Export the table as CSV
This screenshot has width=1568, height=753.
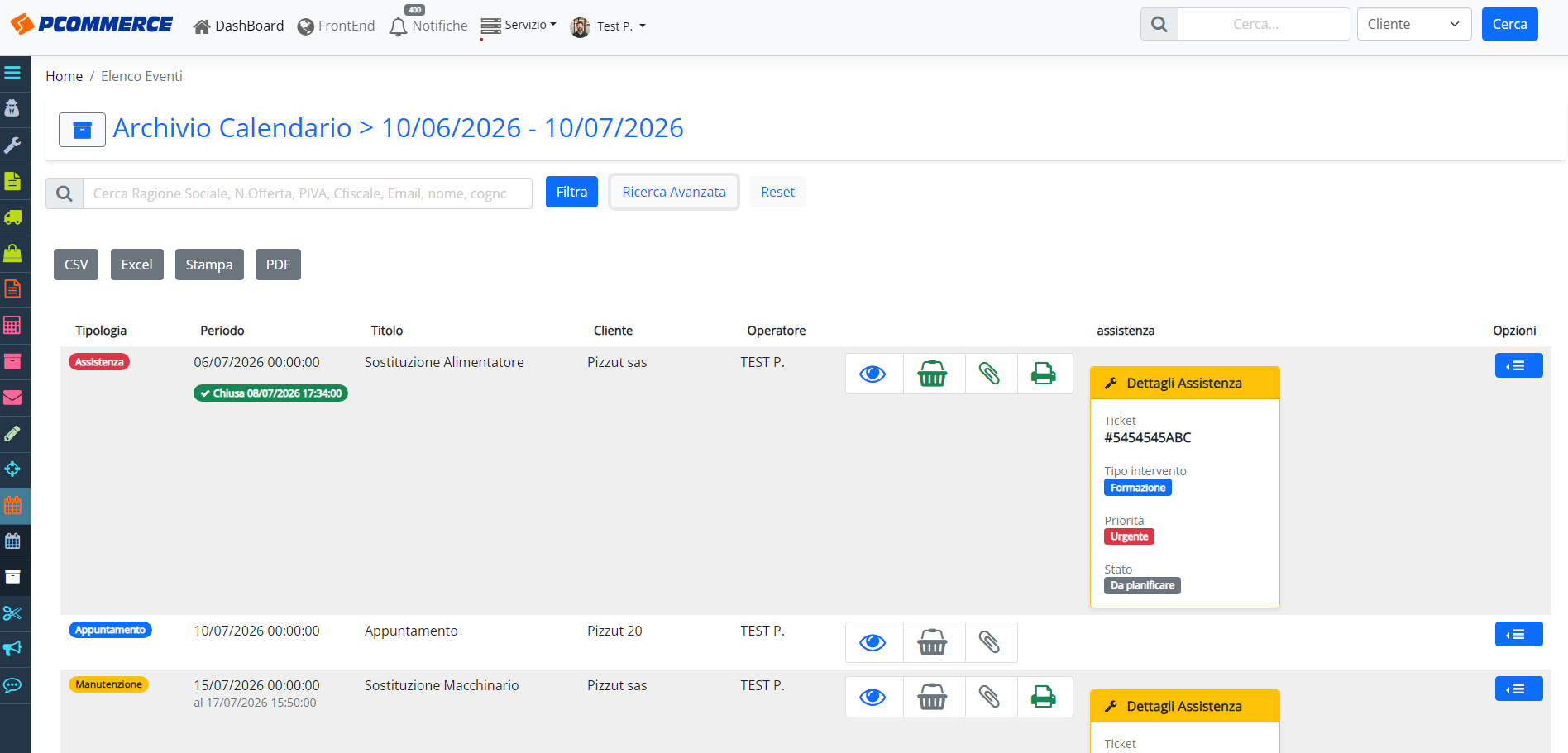coord(76,265)
